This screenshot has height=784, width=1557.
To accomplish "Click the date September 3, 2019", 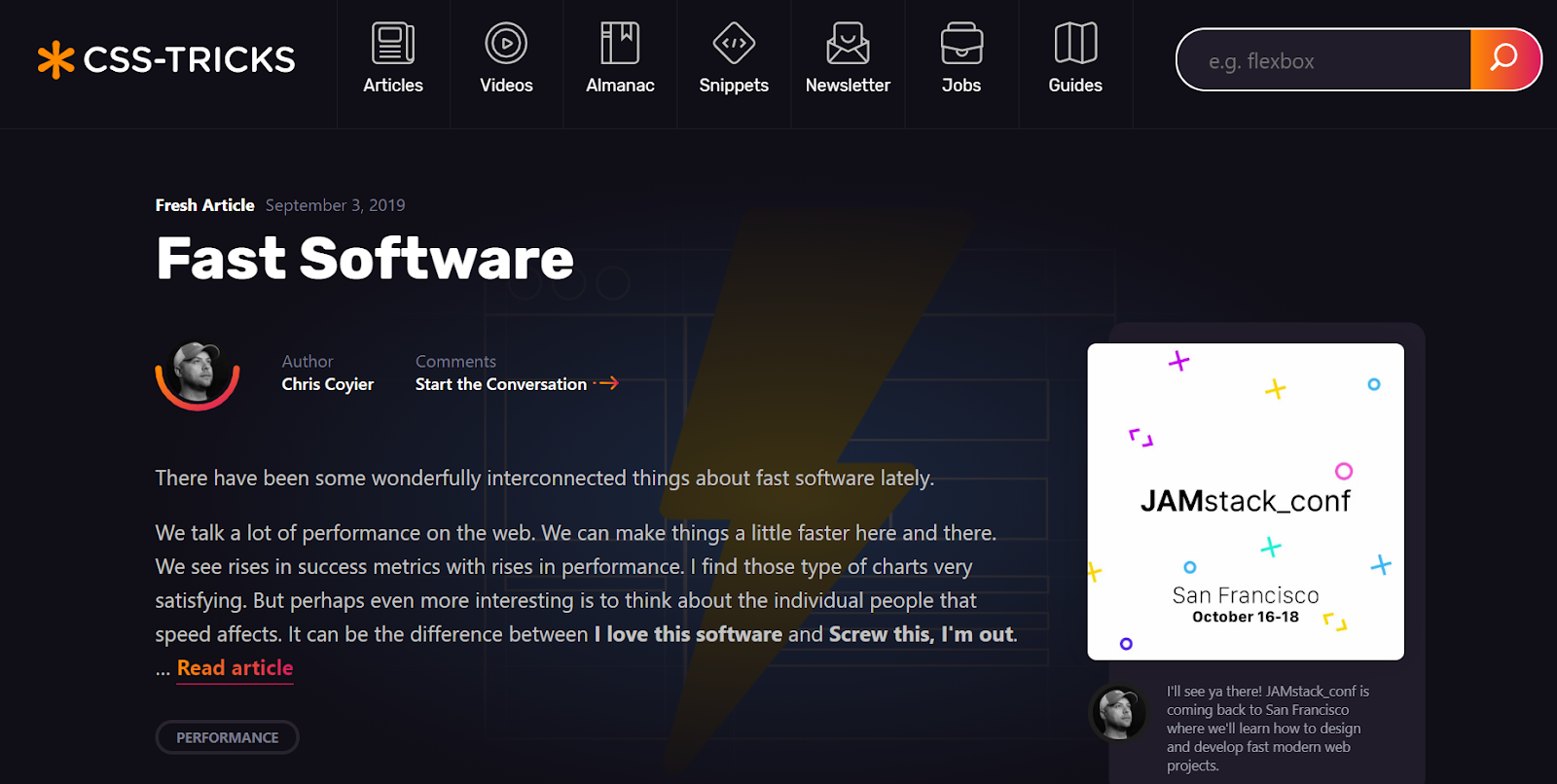I will pos(335,205).
